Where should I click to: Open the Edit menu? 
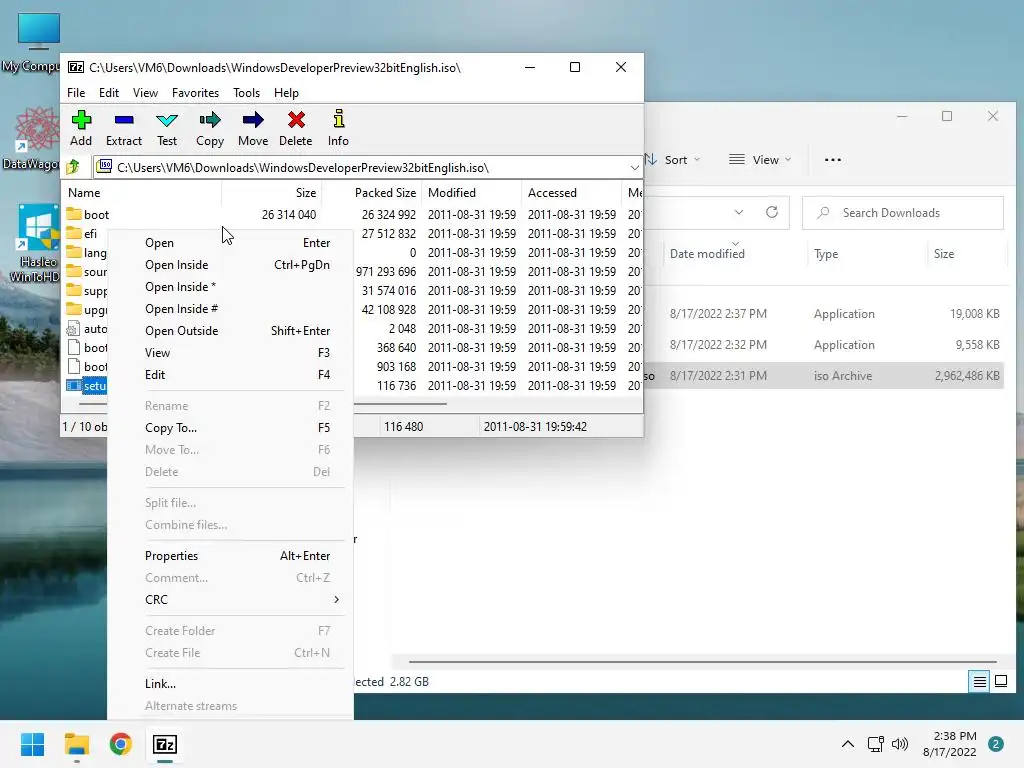(x=109, y=93)
